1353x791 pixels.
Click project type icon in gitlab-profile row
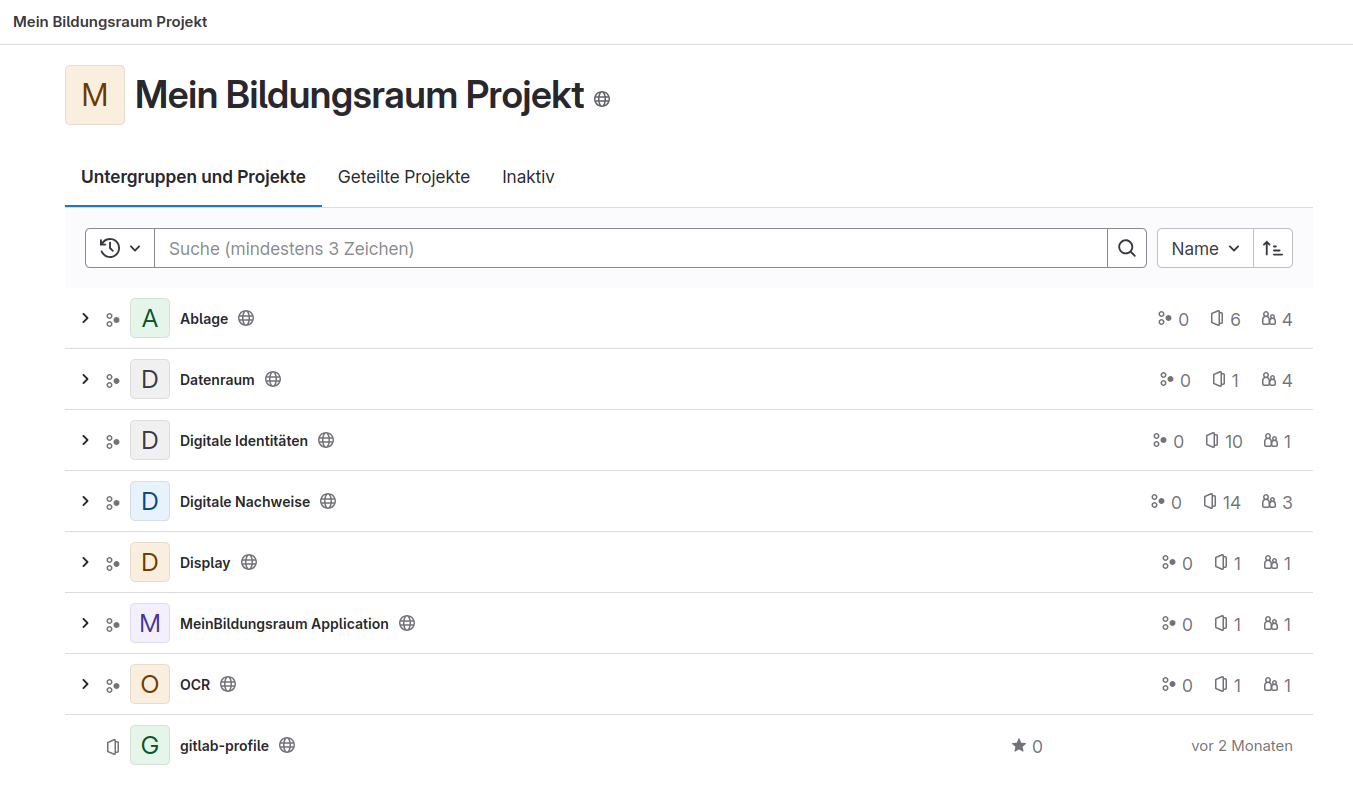[x=113, y=747]
